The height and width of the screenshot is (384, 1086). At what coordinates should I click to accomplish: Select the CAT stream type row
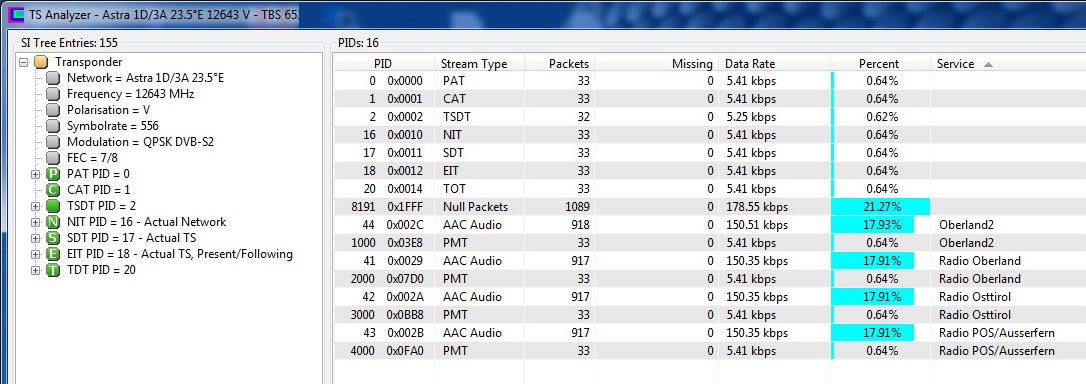[x=710, y=99]
